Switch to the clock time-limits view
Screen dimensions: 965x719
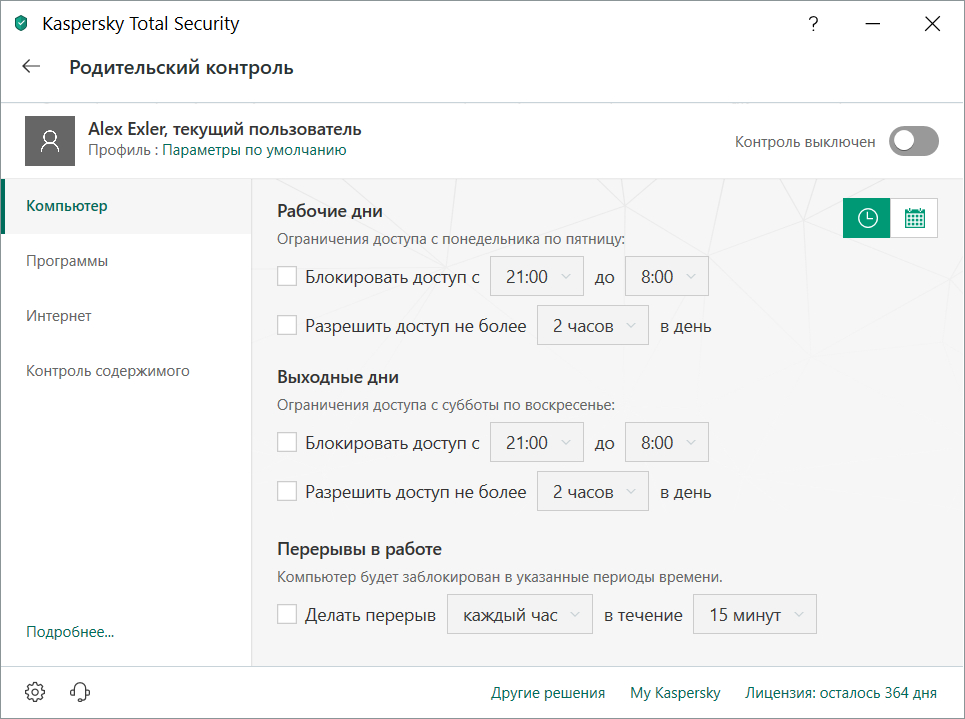click(x=867, y=218)
